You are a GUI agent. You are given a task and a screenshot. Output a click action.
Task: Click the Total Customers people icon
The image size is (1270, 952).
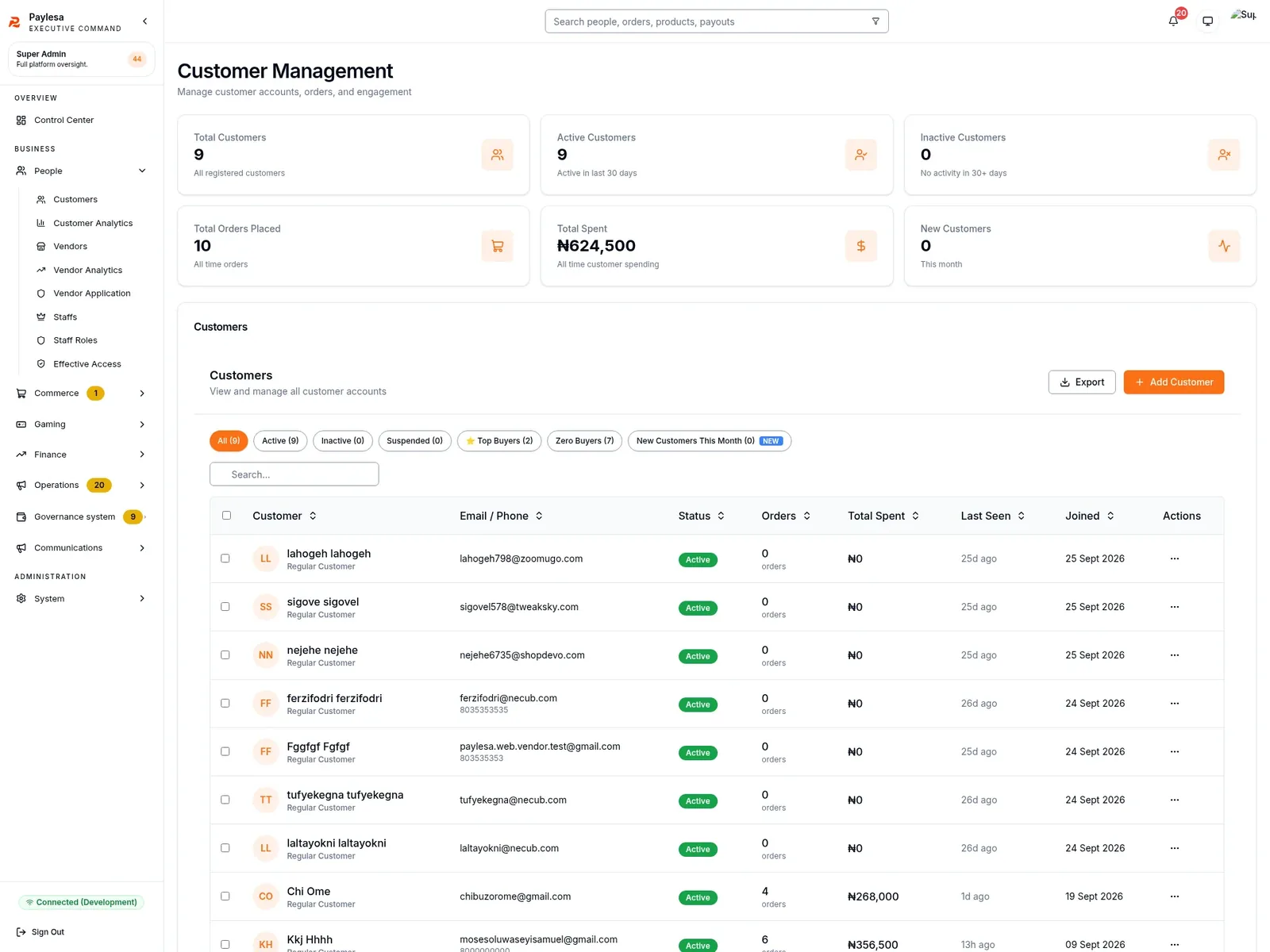pos(498,155)
